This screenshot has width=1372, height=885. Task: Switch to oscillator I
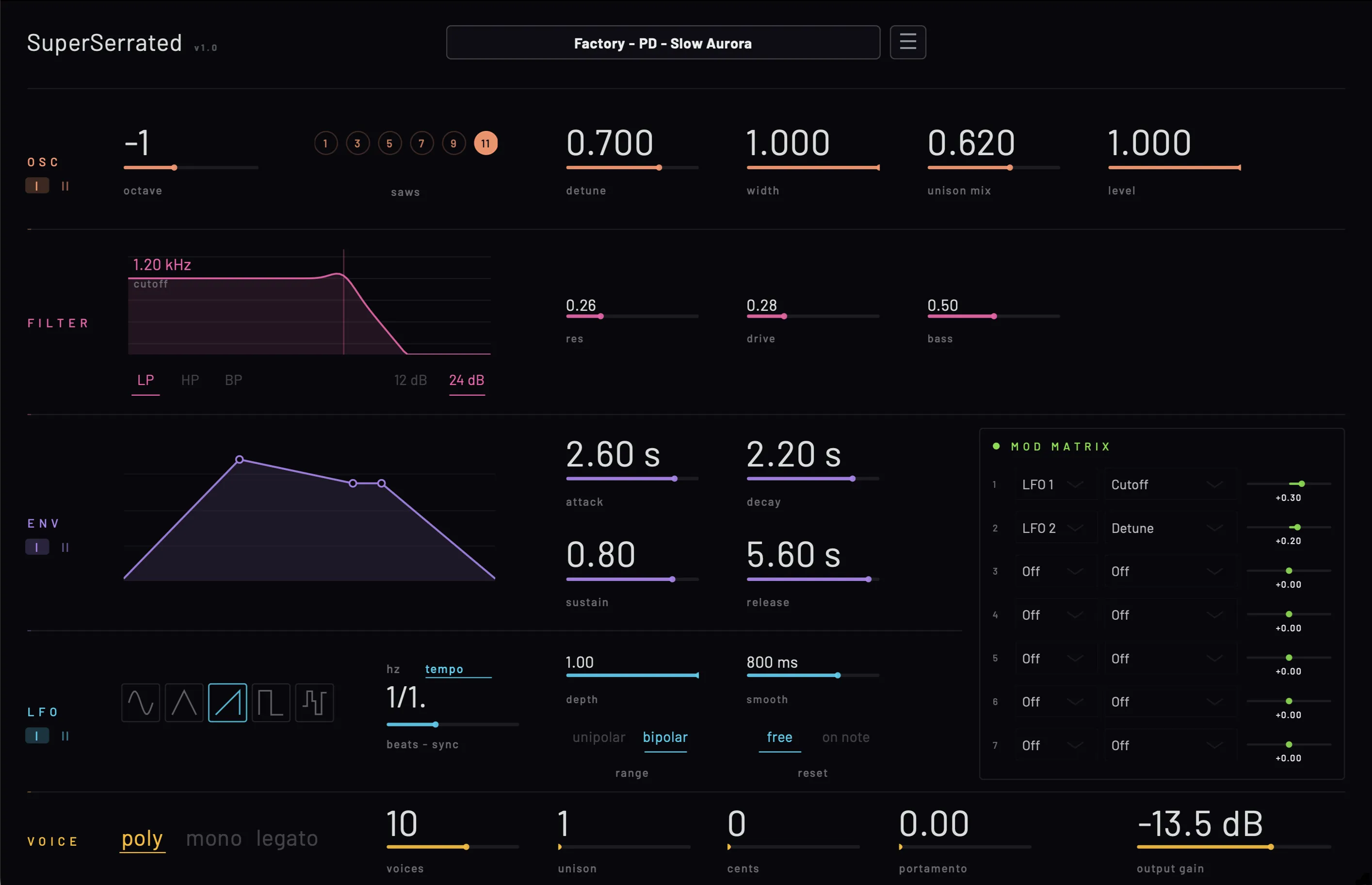(x=37, y=186)
